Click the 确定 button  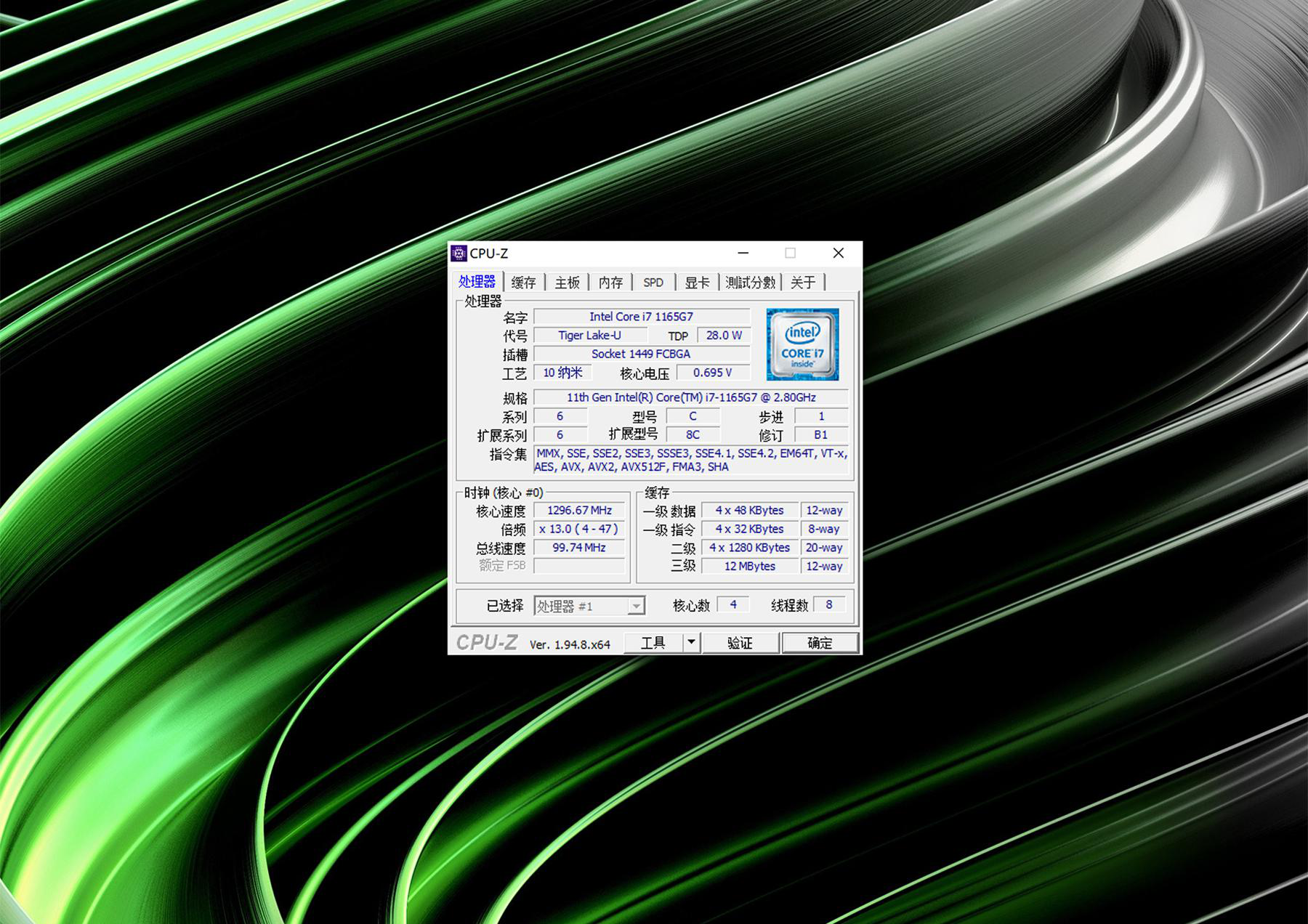coord(820,642)
